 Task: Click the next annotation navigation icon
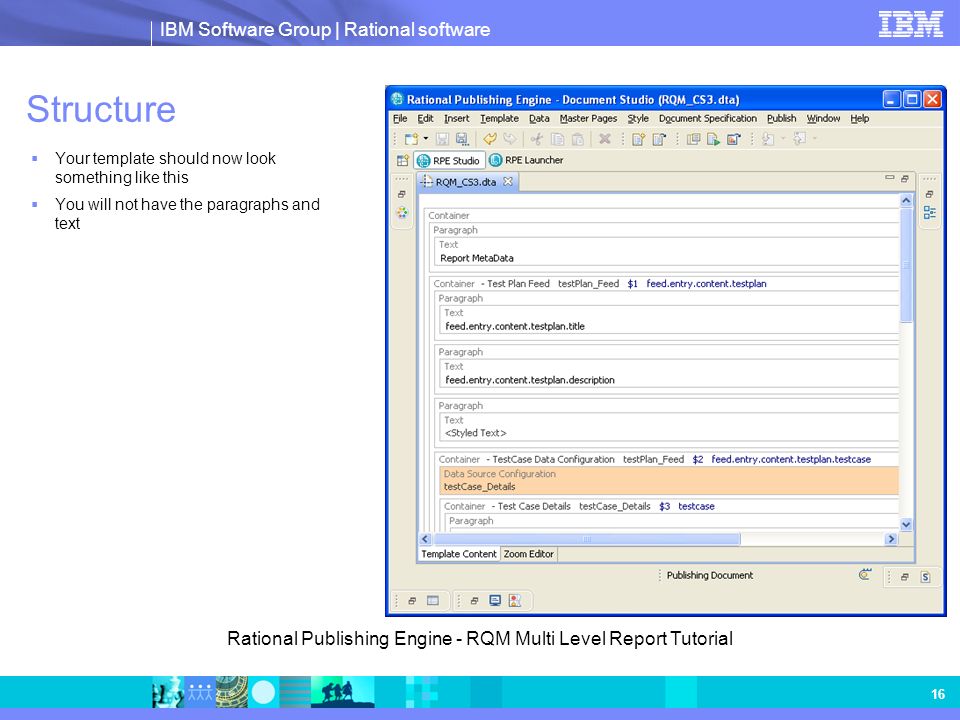coord(800,140)
